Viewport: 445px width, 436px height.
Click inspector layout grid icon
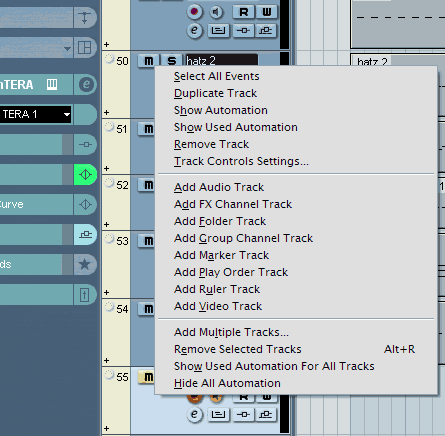[x=85, y=48]
